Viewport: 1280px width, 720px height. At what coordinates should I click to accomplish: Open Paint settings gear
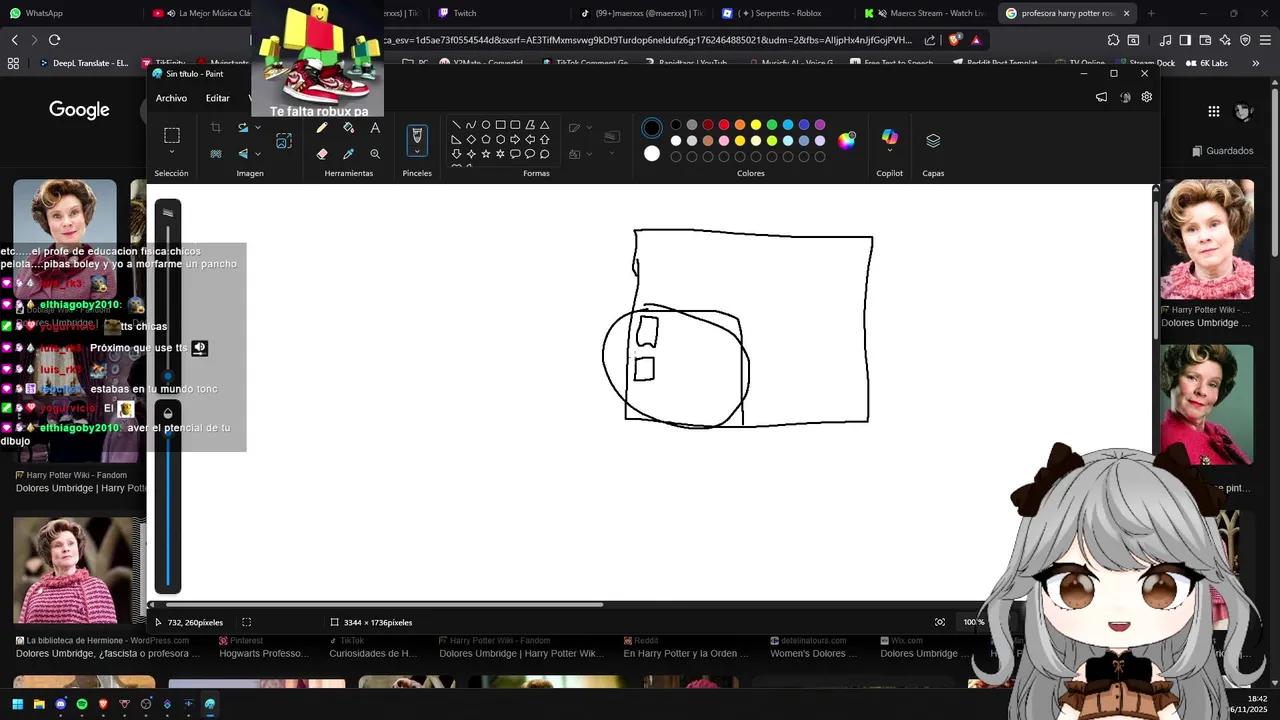click(x=1147, y=97)
